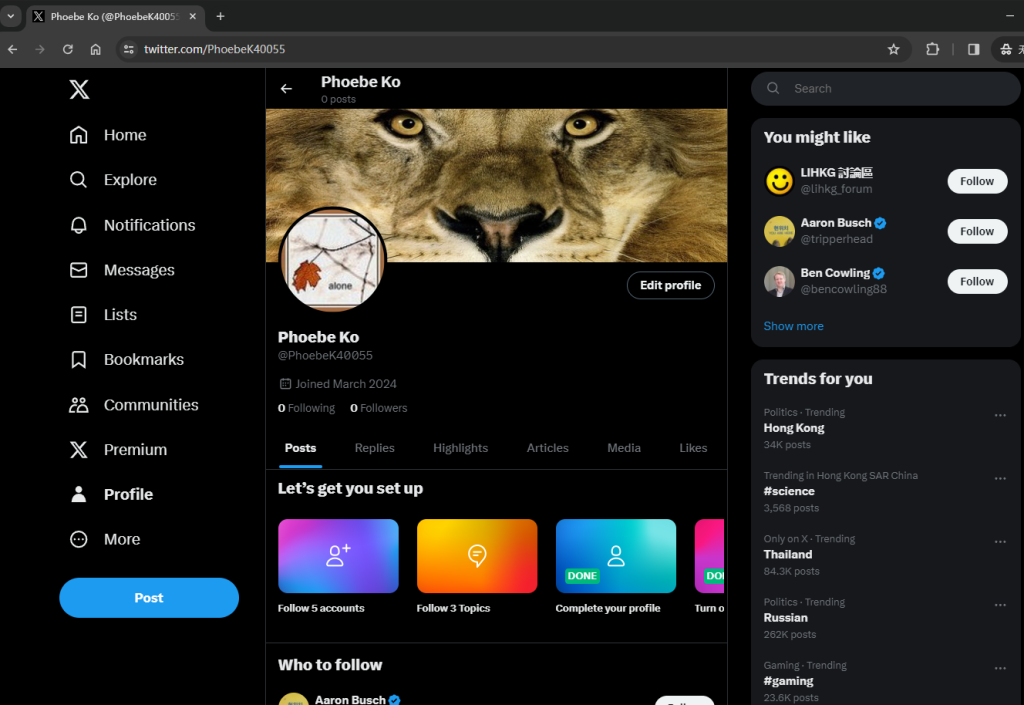Open more options for Thailand trend
This screenshot has width=1024, height=705.
click(1000, 542)
